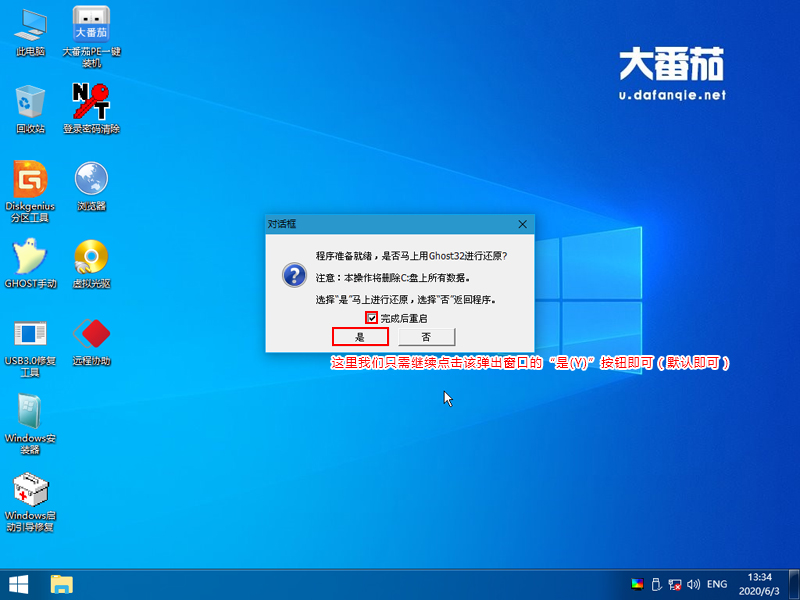Open the network status tray icon

pos(675,583)
